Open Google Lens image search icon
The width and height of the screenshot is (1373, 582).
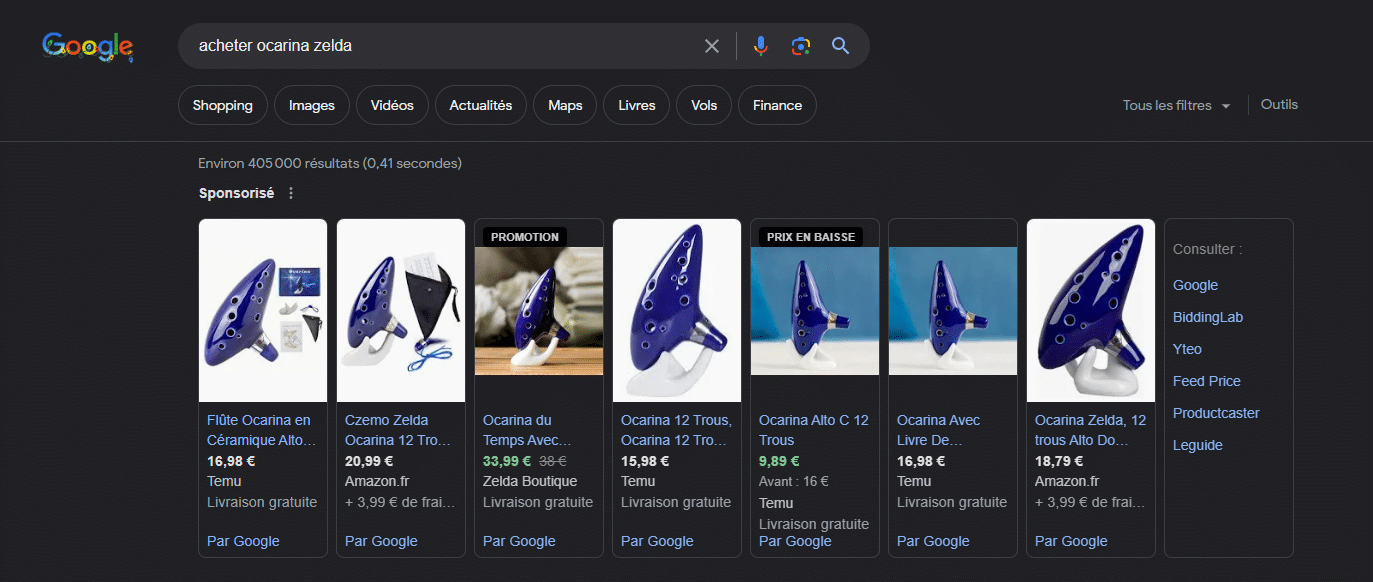800,46
